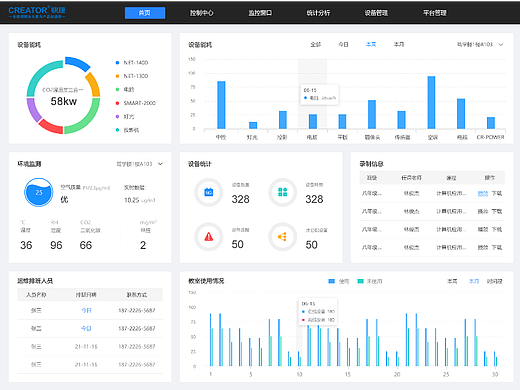Expand the classroom dropdown in energy chart

[x=480, y=44]
